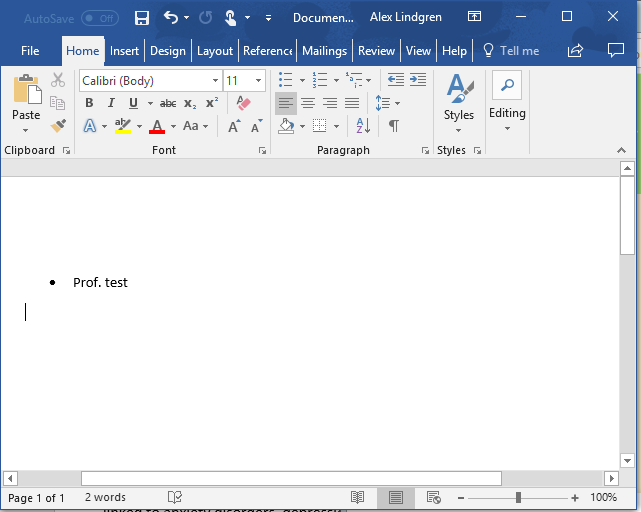Open the Review tab
This screenshot has width=641, height=512.
[376, 51]
